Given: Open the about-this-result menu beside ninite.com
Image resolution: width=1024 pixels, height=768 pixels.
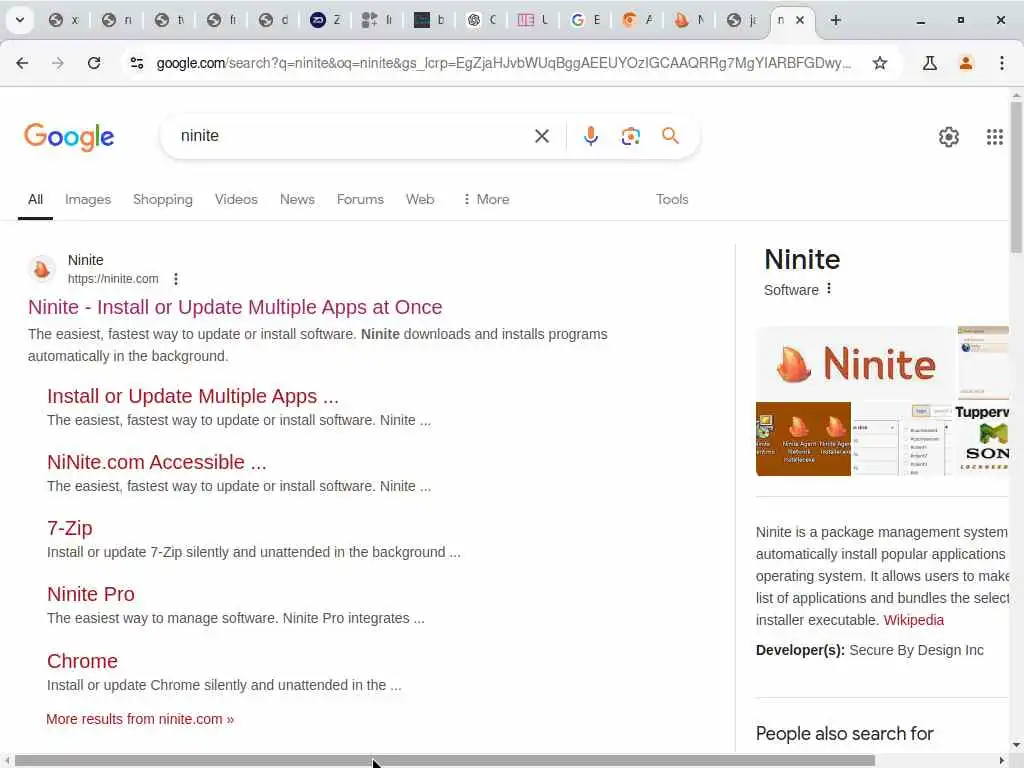Looking at the screenshot, I should pos(176,279).
